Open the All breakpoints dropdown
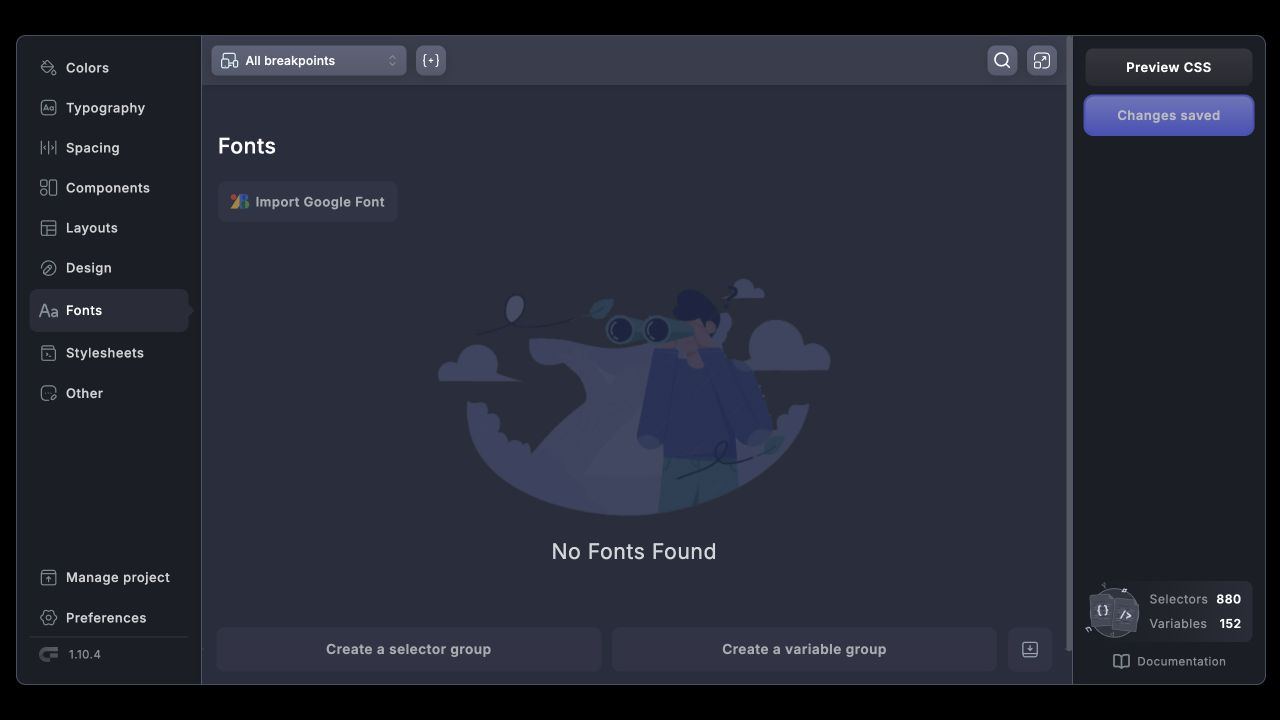 click(309, 61)
